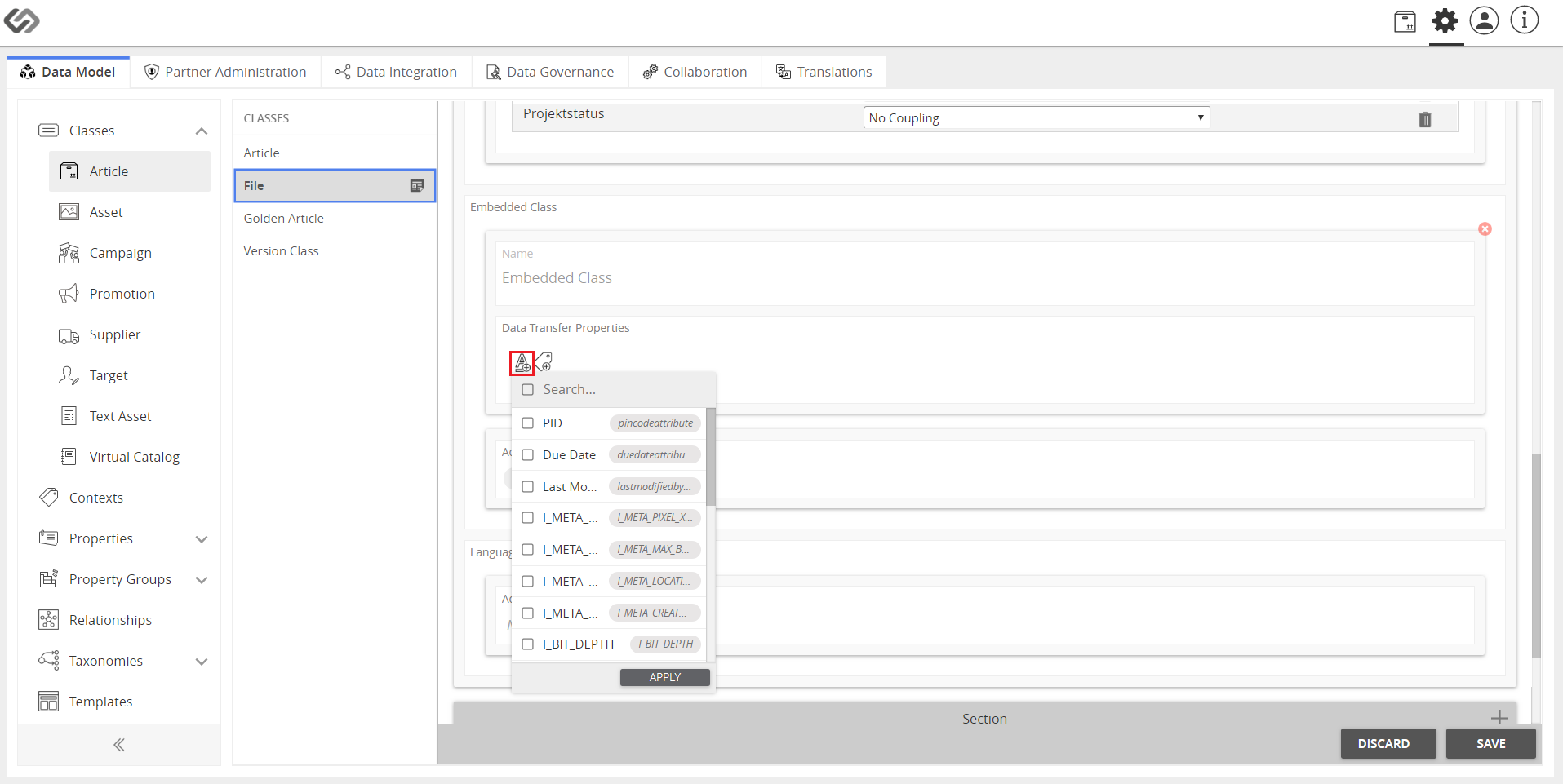This screenshot has height=784, width=1563.
Task: Open the Data Integration tab
Action: (x=396, y=72)
